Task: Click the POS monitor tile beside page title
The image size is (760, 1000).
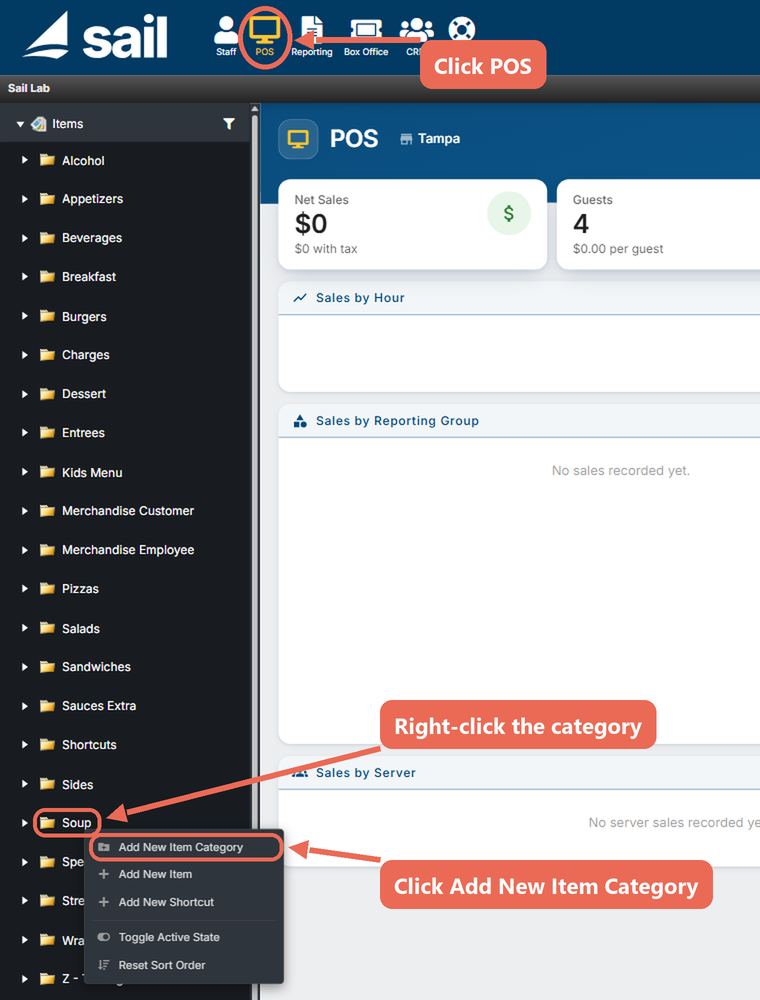Action: pyautogui.click(x=298, y=138)
